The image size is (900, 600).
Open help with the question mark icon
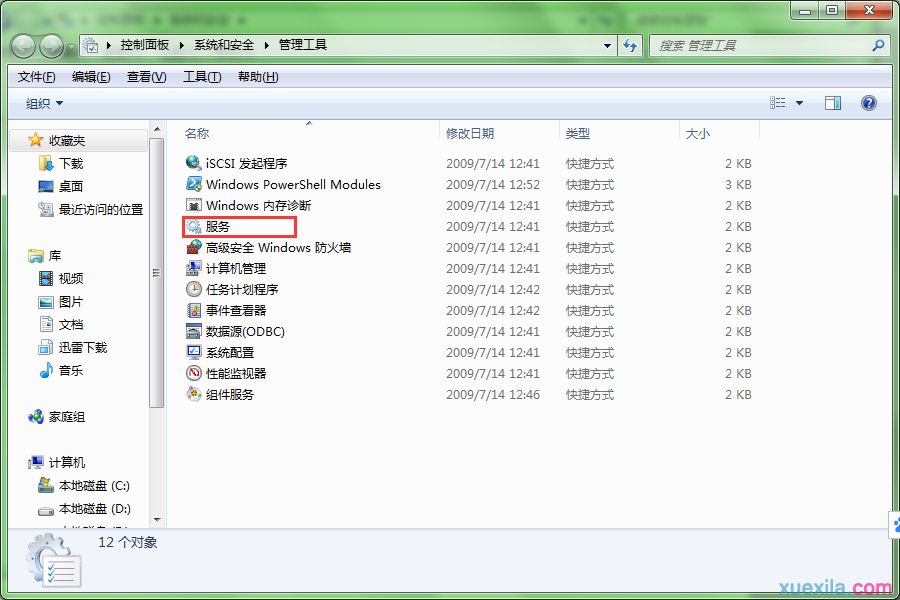[x=868, y=103]
